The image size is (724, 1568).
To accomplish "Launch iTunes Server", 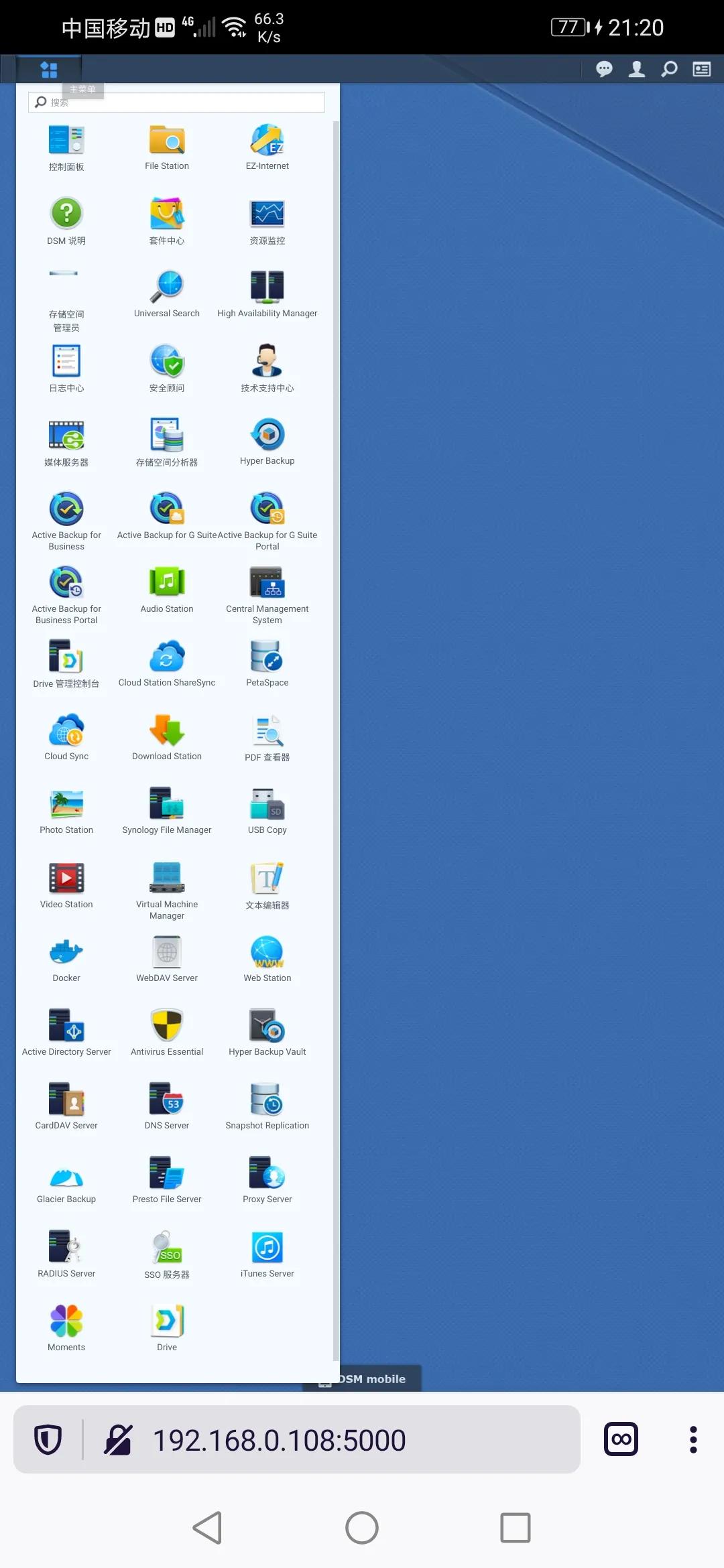I will click(x=267, y=1254).
